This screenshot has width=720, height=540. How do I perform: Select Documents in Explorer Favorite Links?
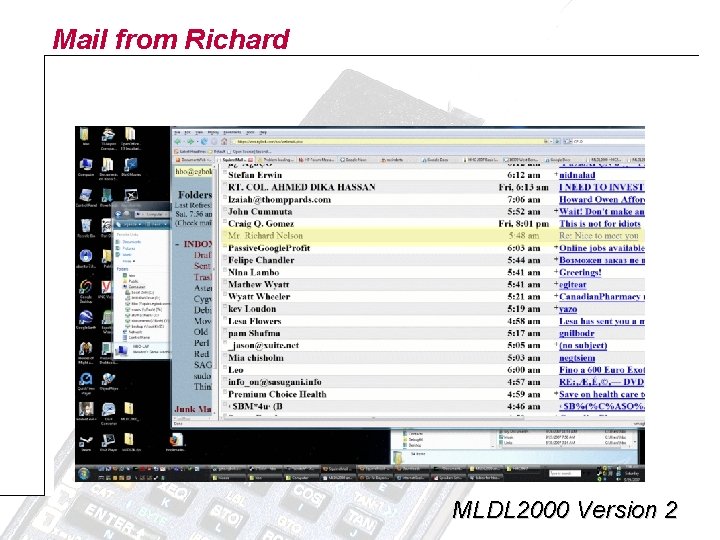[129, 242]
